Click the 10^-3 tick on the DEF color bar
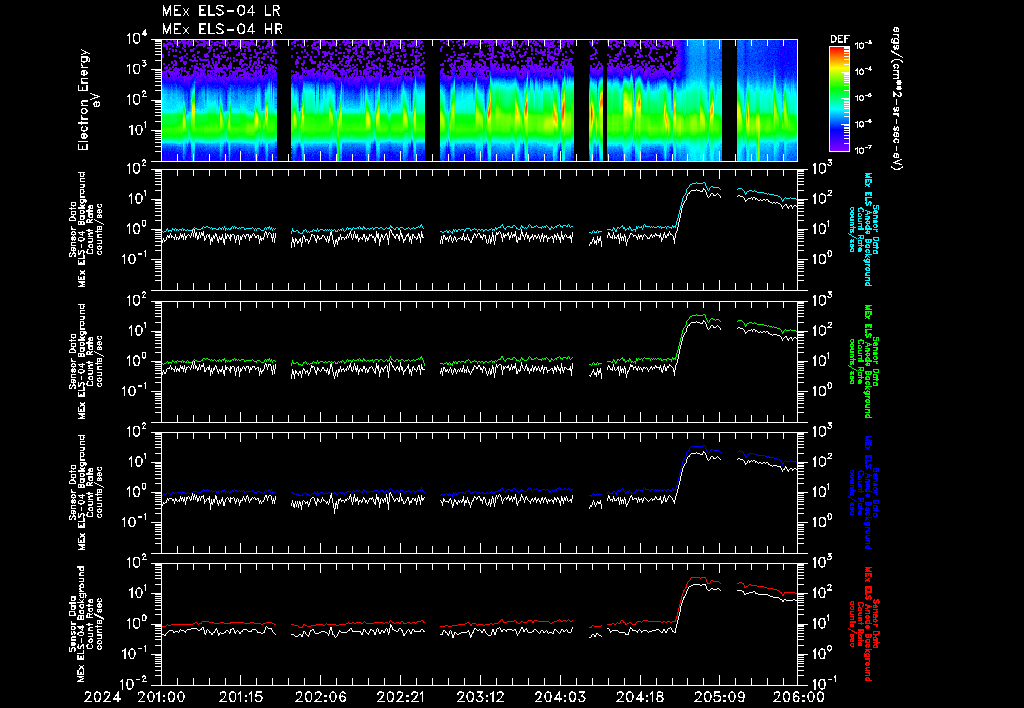 pyautogui.click(x=863, y=45)
